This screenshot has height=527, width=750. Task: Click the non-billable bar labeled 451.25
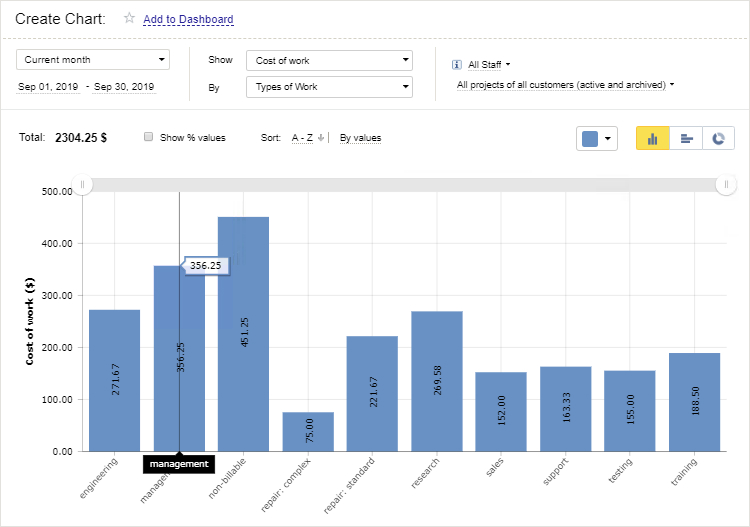243,334
